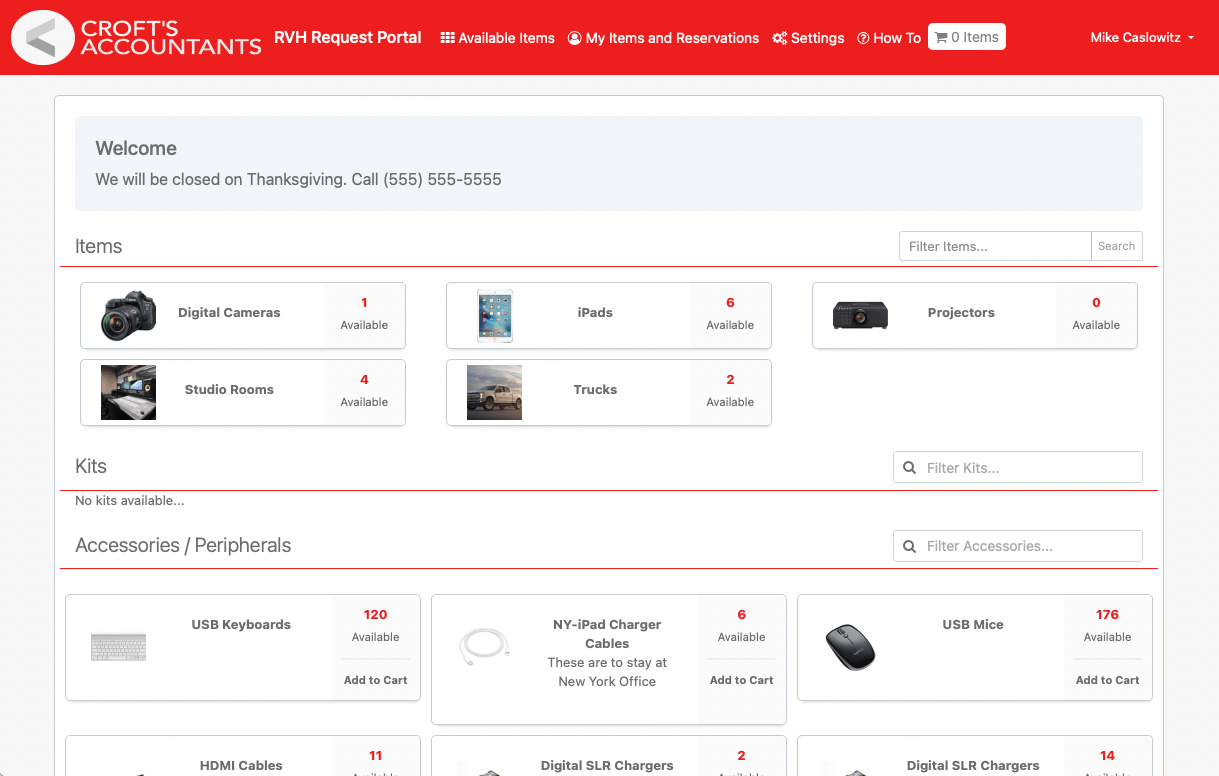
Task: Open Settings via the gears icon
Action: (780, 37)
